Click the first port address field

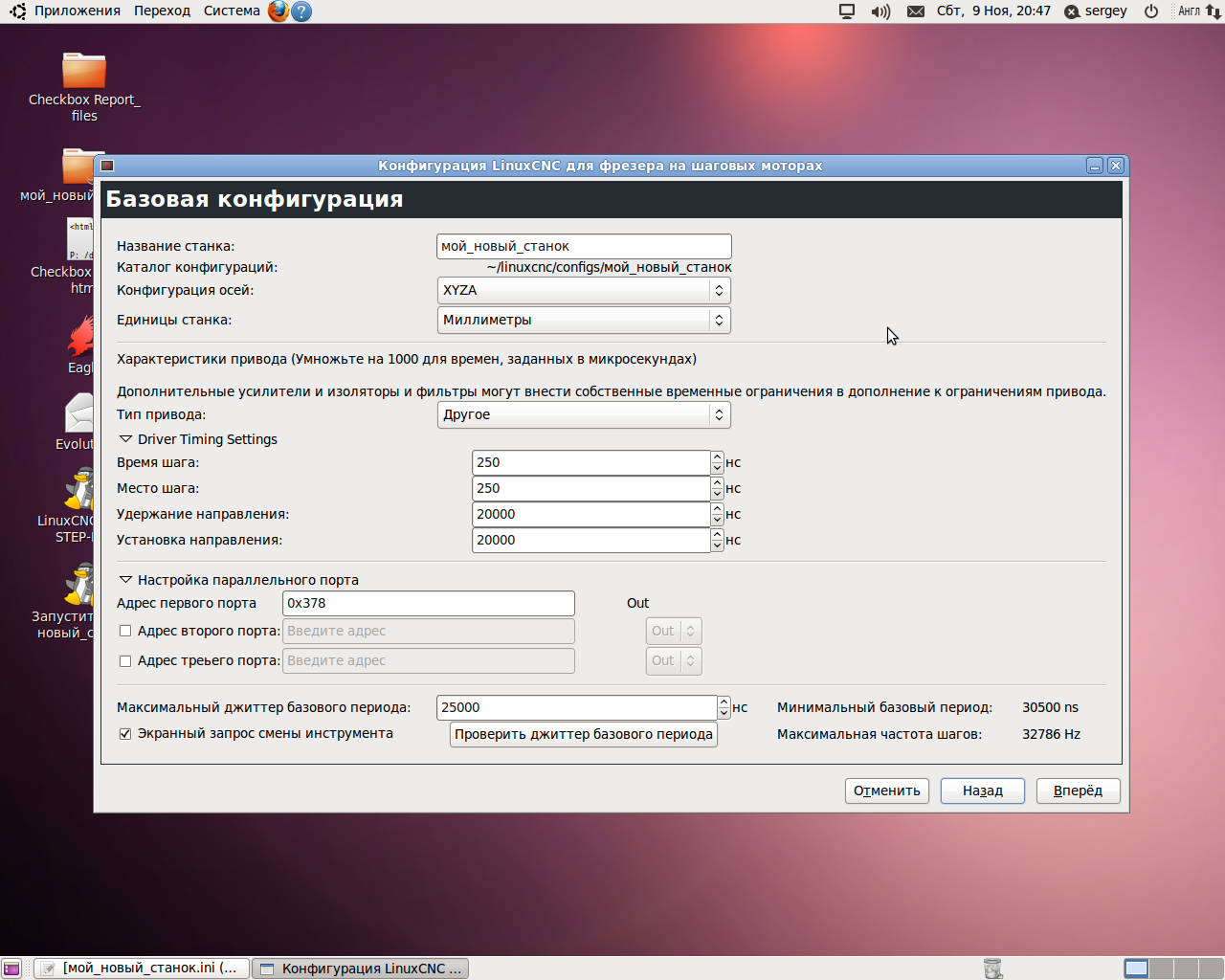click(x=429, y=603)
